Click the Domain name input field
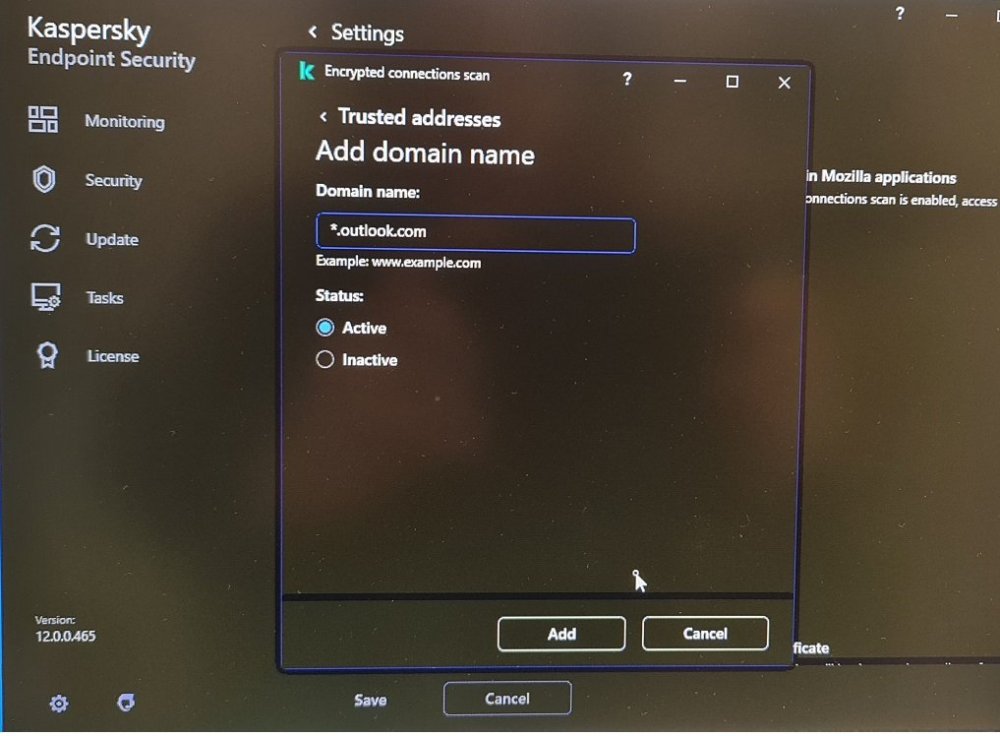 476,233
